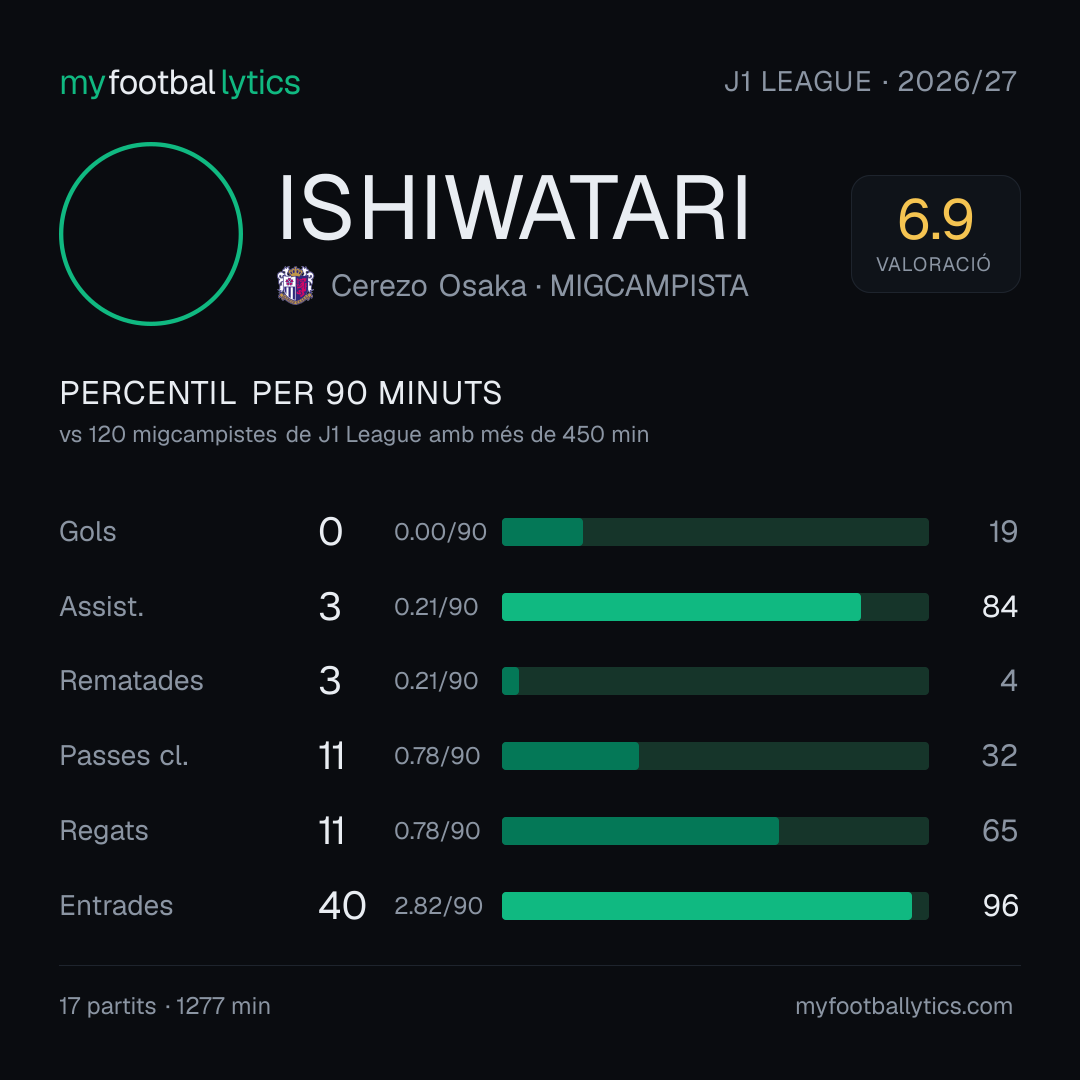Click the Regats percentile bar
Screen dimensions: 1080x1080
pos(715,831)
